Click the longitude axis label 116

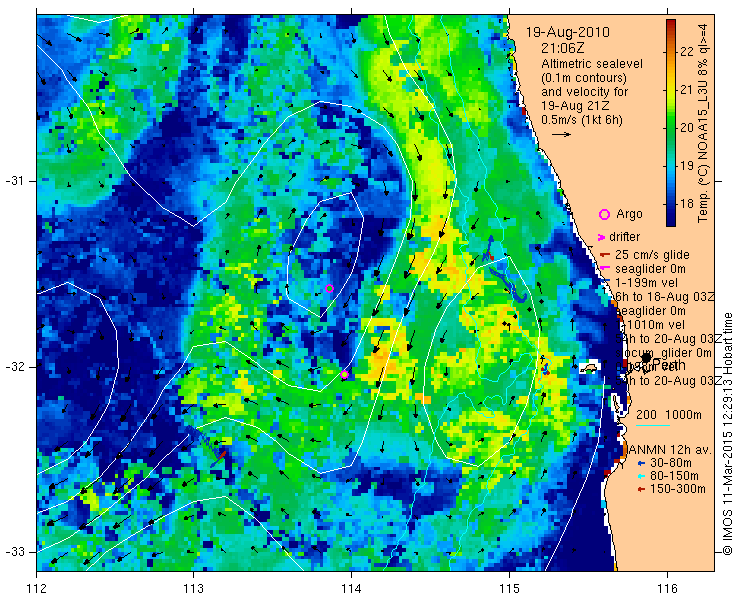pos(667,589)
